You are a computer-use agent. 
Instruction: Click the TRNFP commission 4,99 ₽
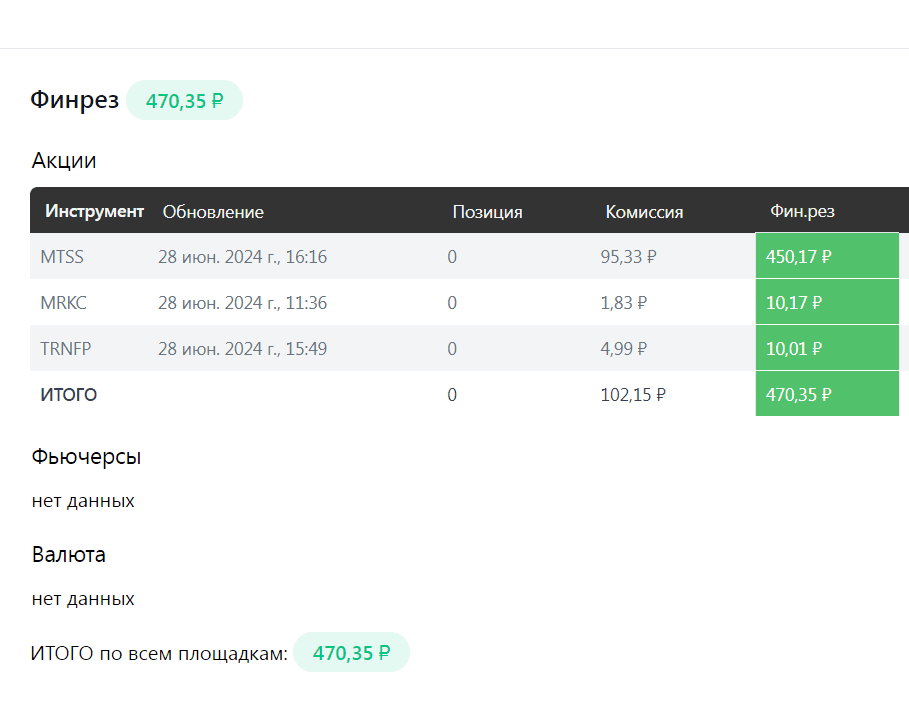coord(624,348)
